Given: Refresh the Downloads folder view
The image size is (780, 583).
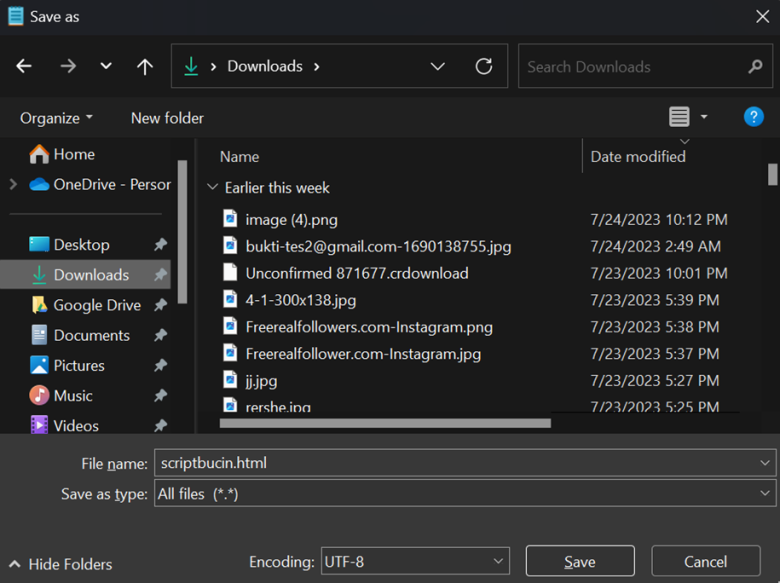Looking at the screenshot, I should pyautogui.click(x=484, y=67).
